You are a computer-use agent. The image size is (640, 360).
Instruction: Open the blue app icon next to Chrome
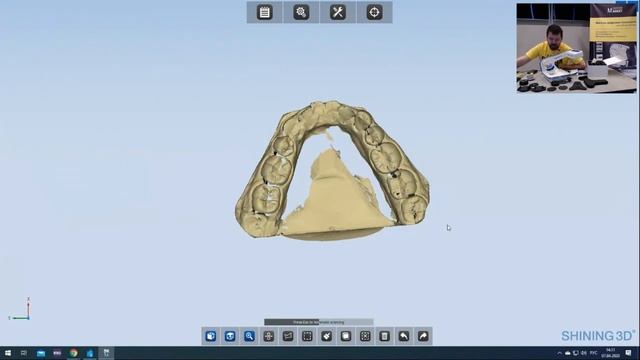pos(90,353)
